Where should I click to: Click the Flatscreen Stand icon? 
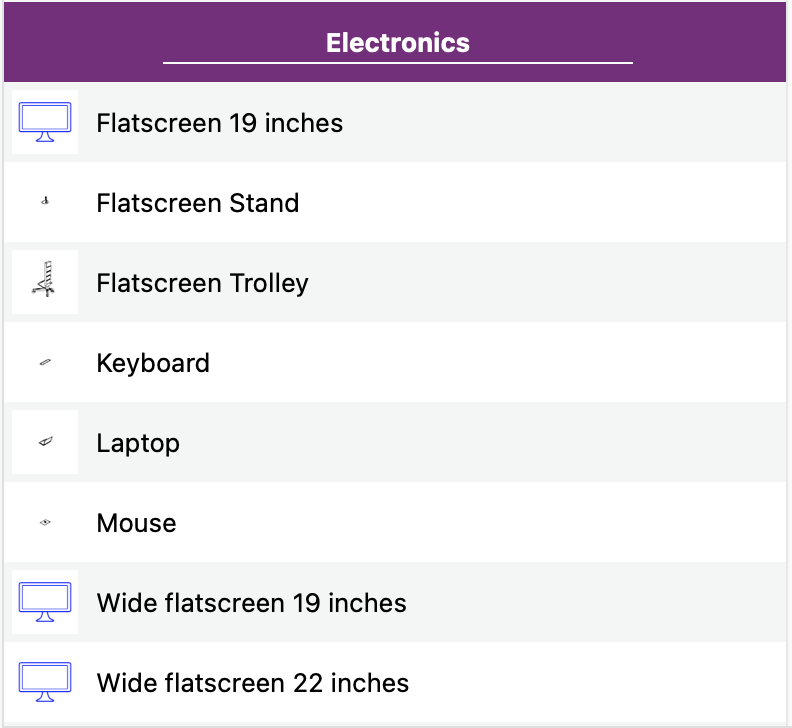point(45,202)
